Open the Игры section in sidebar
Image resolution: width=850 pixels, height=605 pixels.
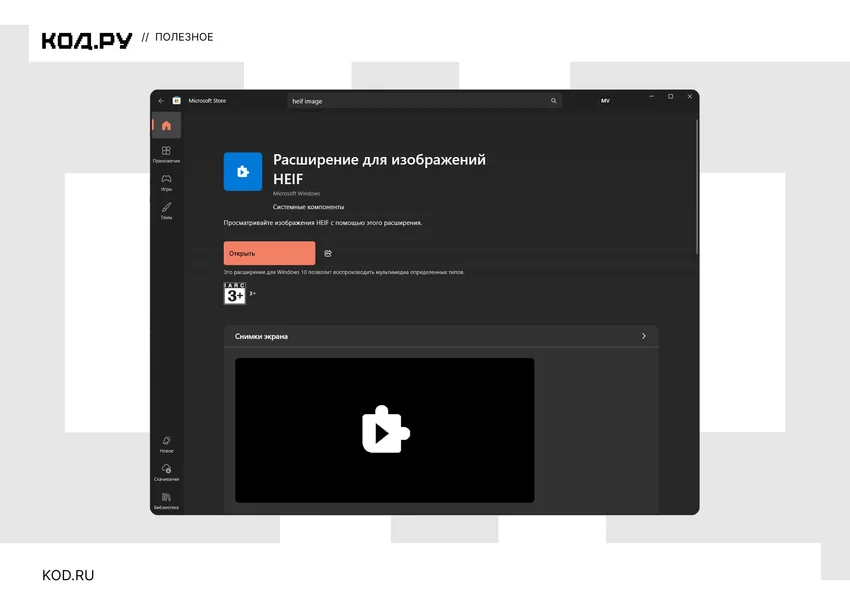coord(166,183)
